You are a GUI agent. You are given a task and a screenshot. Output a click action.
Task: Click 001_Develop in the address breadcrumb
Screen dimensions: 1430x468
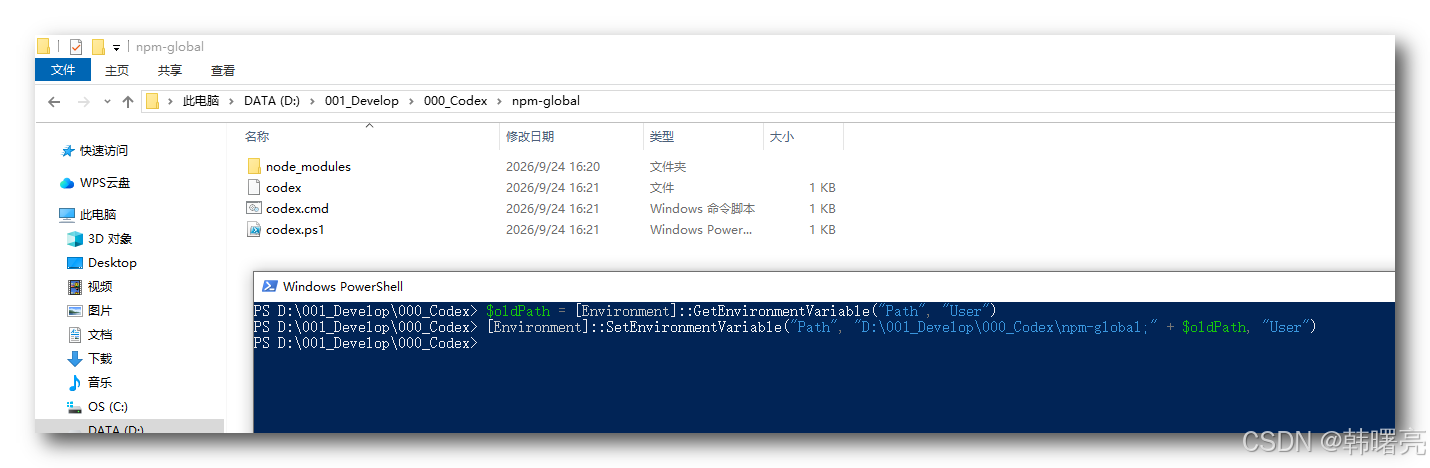click(362, 101)
